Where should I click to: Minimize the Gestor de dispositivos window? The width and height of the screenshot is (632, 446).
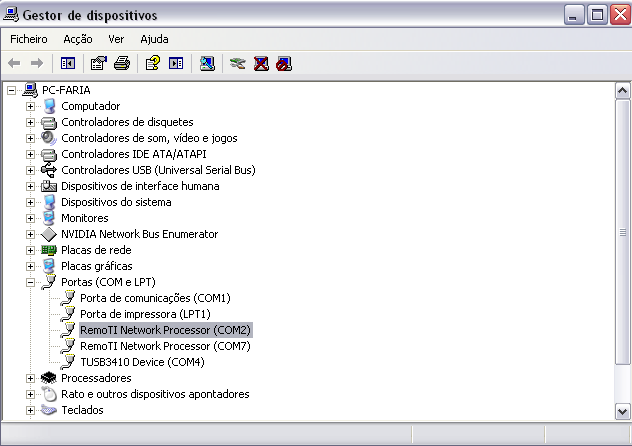[573, 16]
